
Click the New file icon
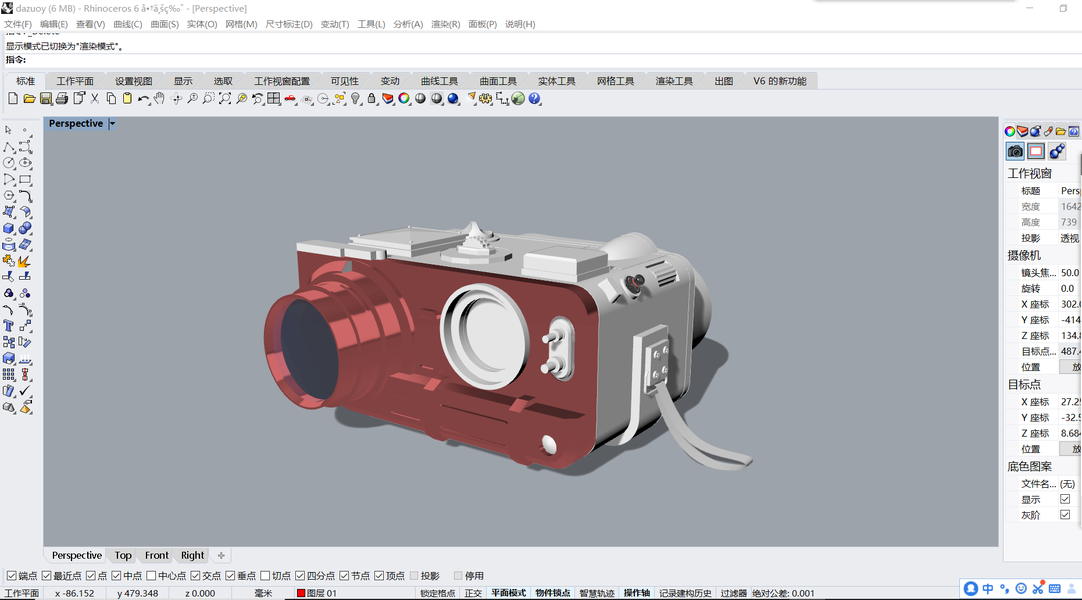click(x=12, y=99)
